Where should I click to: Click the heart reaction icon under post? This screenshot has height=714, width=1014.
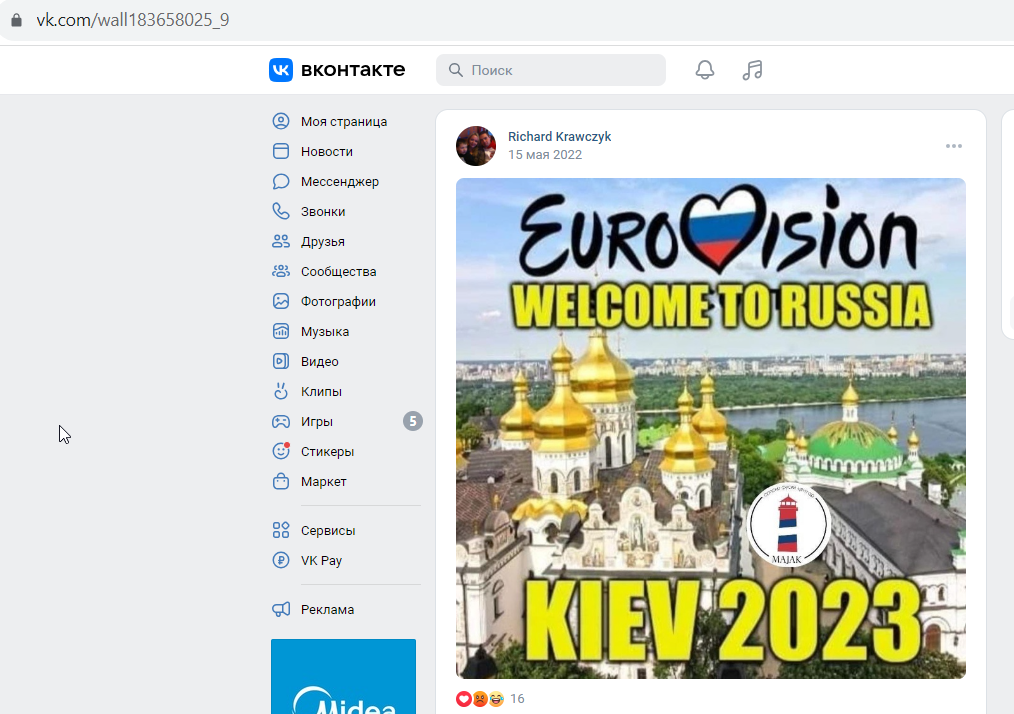pyautogui.click(x=464, y=698)
